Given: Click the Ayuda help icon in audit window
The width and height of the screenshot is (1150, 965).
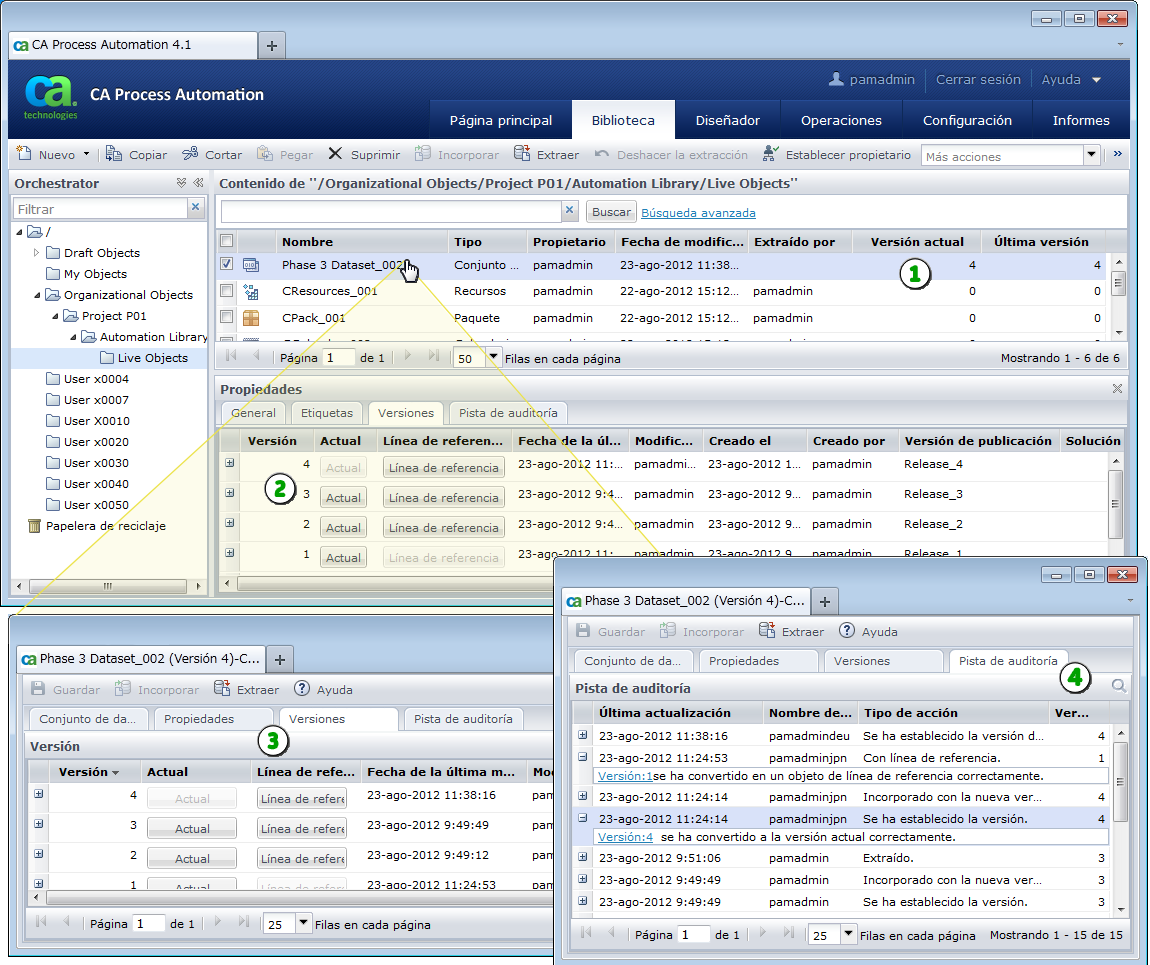Looking at the screenshot, I should click(846, 631).
